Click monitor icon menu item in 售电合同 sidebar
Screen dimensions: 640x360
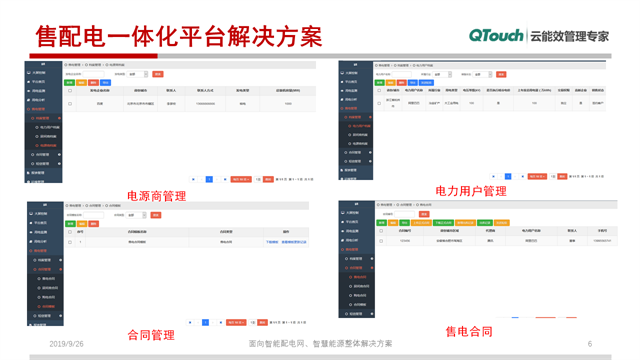350,213
